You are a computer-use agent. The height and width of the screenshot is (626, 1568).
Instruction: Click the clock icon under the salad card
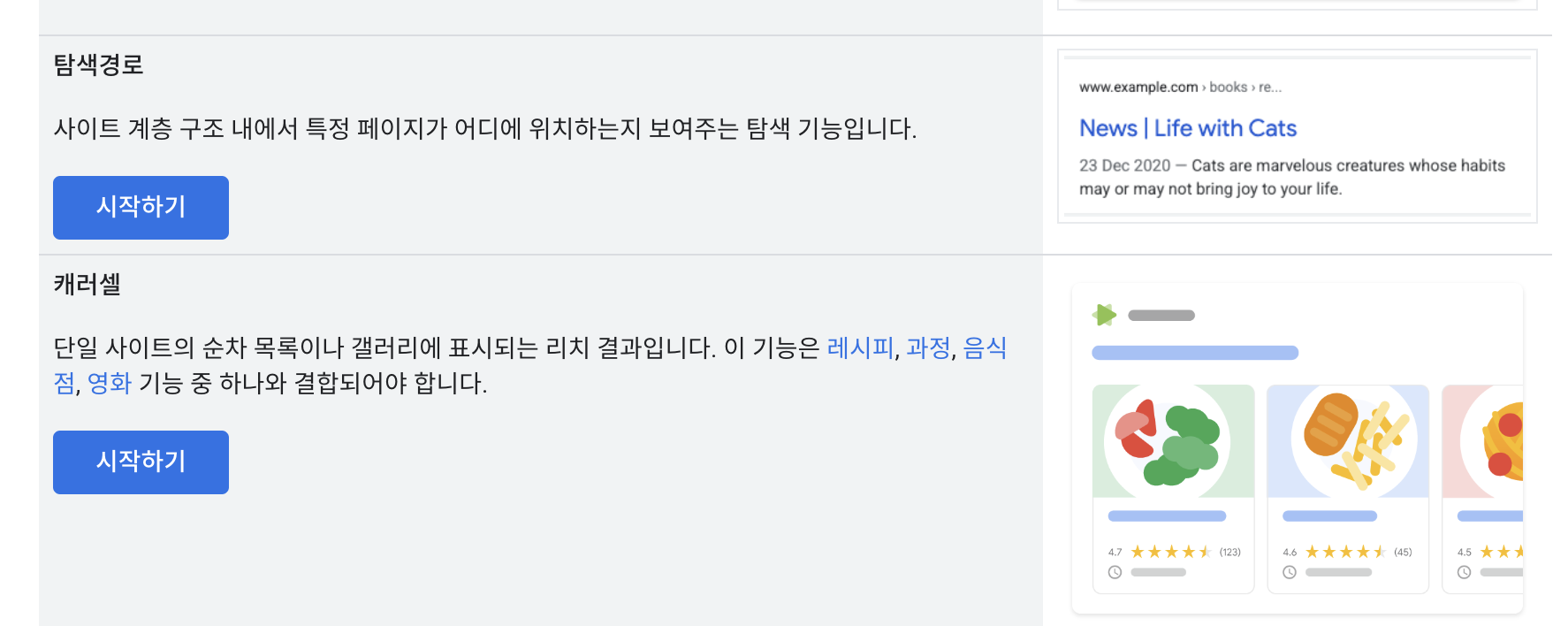(x=1115, y=572)
